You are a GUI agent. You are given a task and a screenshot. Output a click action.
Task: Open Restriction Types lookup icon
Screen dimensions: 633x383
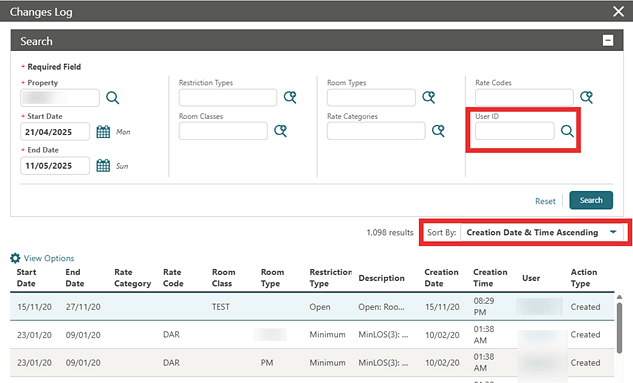coord(290,97)
